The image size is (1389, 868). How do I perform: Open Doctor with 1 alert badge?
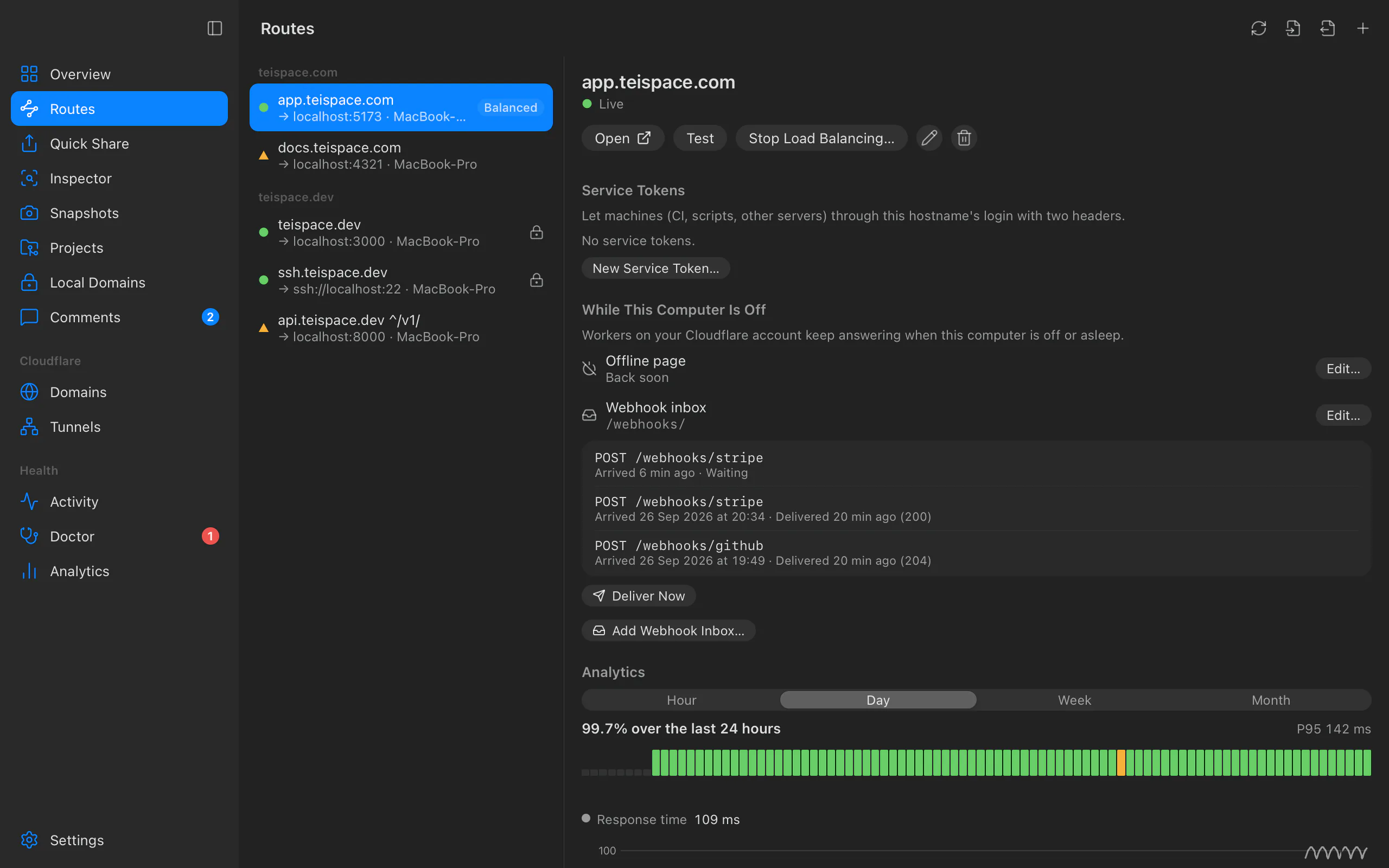coord(119,536)
